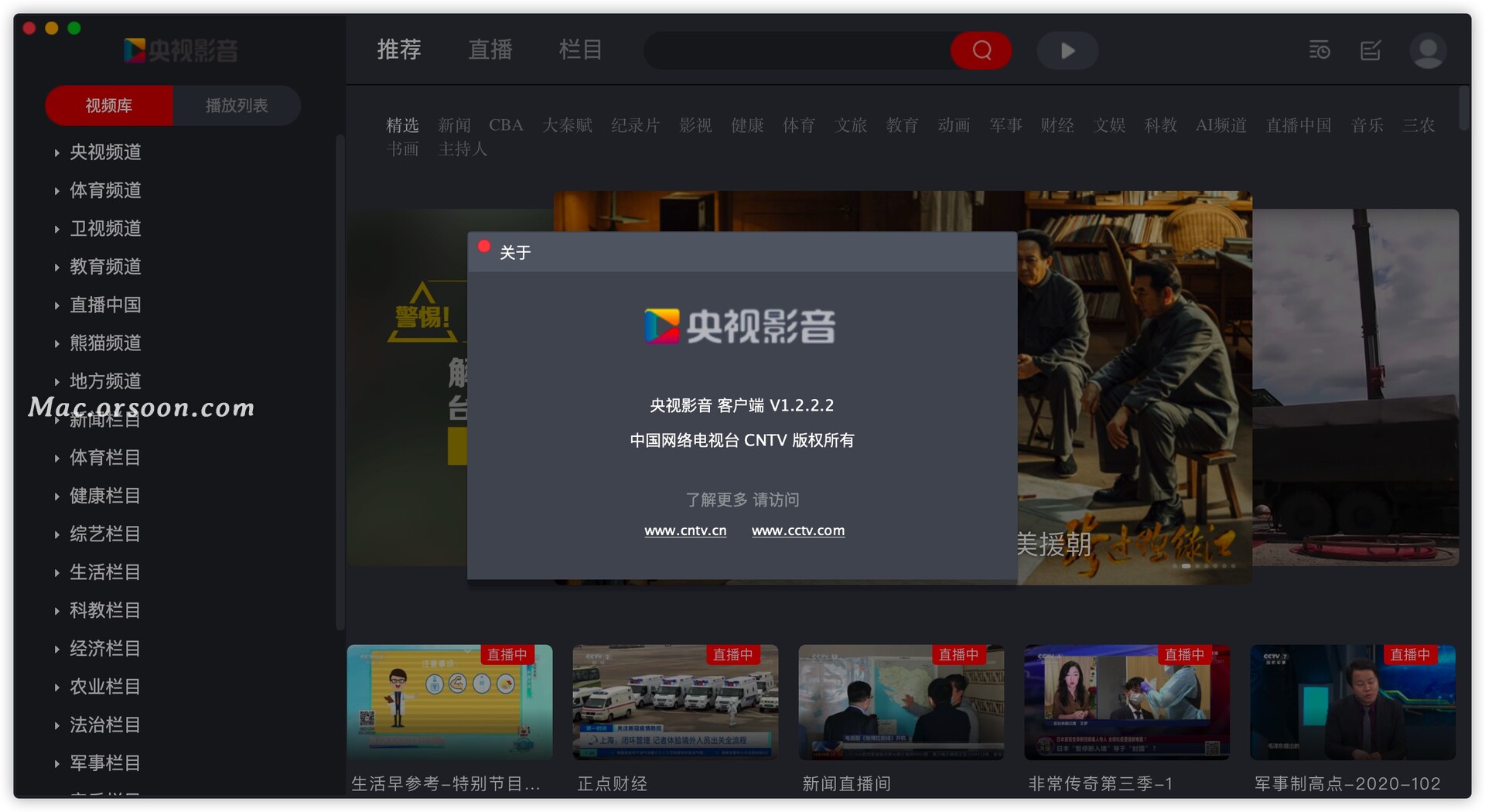Expand the 教育频道 tree item
Screen dimensions: 1485x812
pos(57,267)
